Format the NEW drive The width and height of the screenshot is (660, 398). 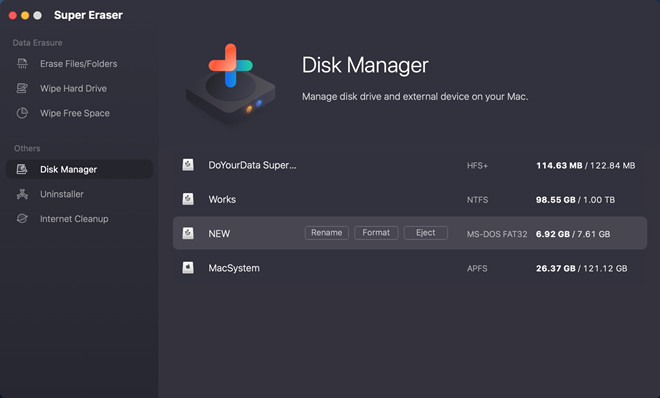[x=376, y=233]
